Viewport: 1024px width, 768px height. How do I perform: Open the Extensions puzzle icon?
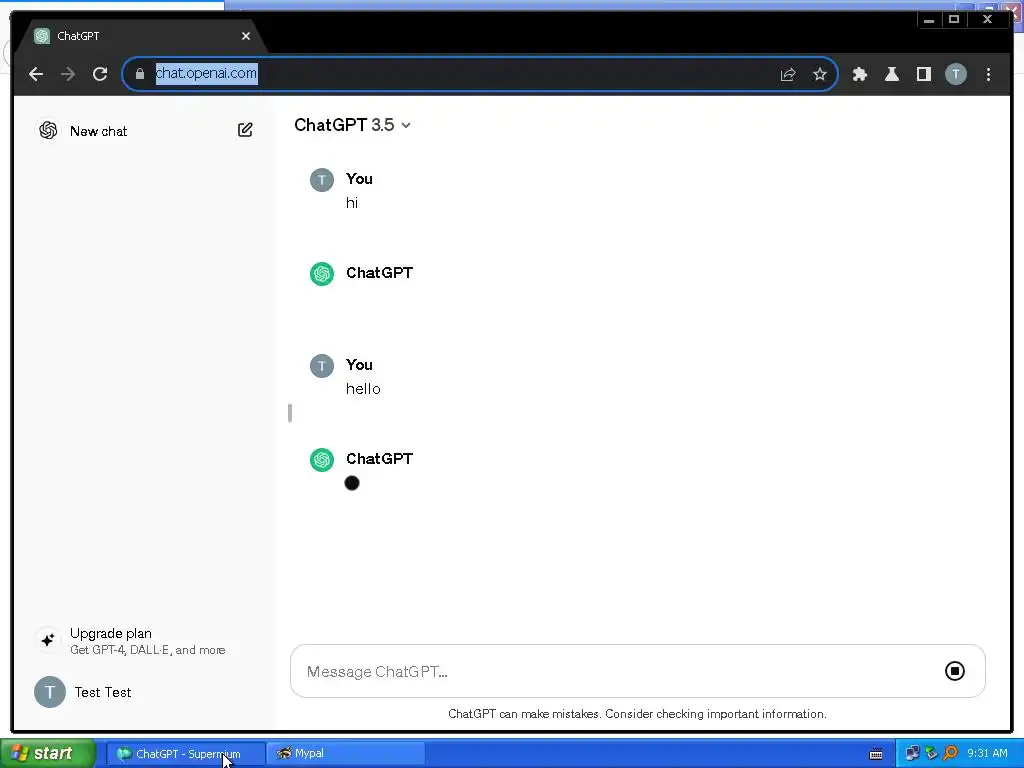[x=860, y=74]
